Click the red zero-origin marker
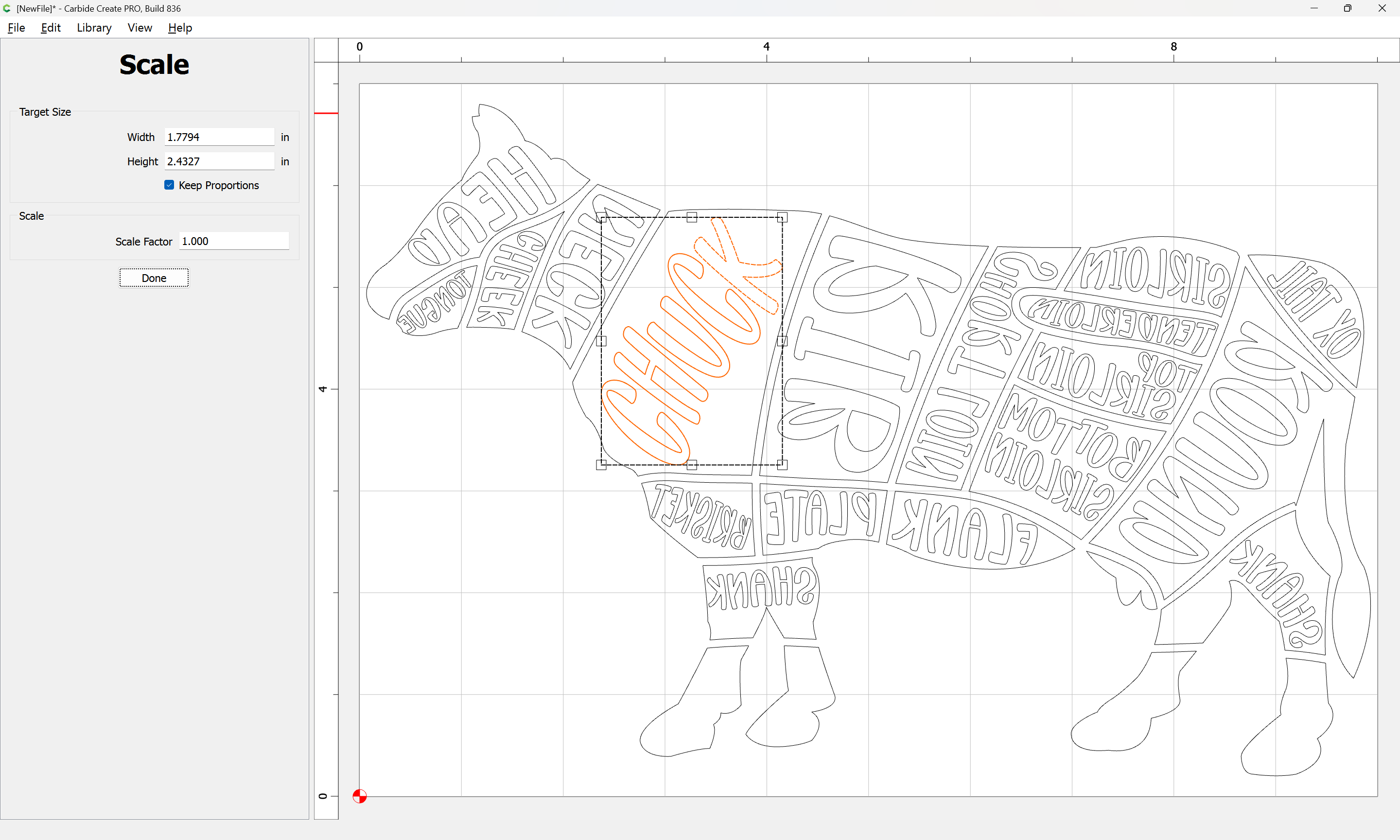Image resolution: width=1400 pixels, height=840 pixels. 359,796
